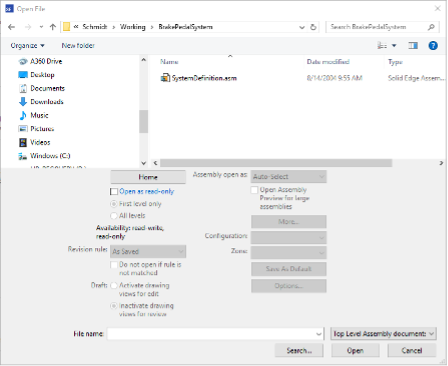
Task: Open the Organize menu
Action: pos(27,46)
